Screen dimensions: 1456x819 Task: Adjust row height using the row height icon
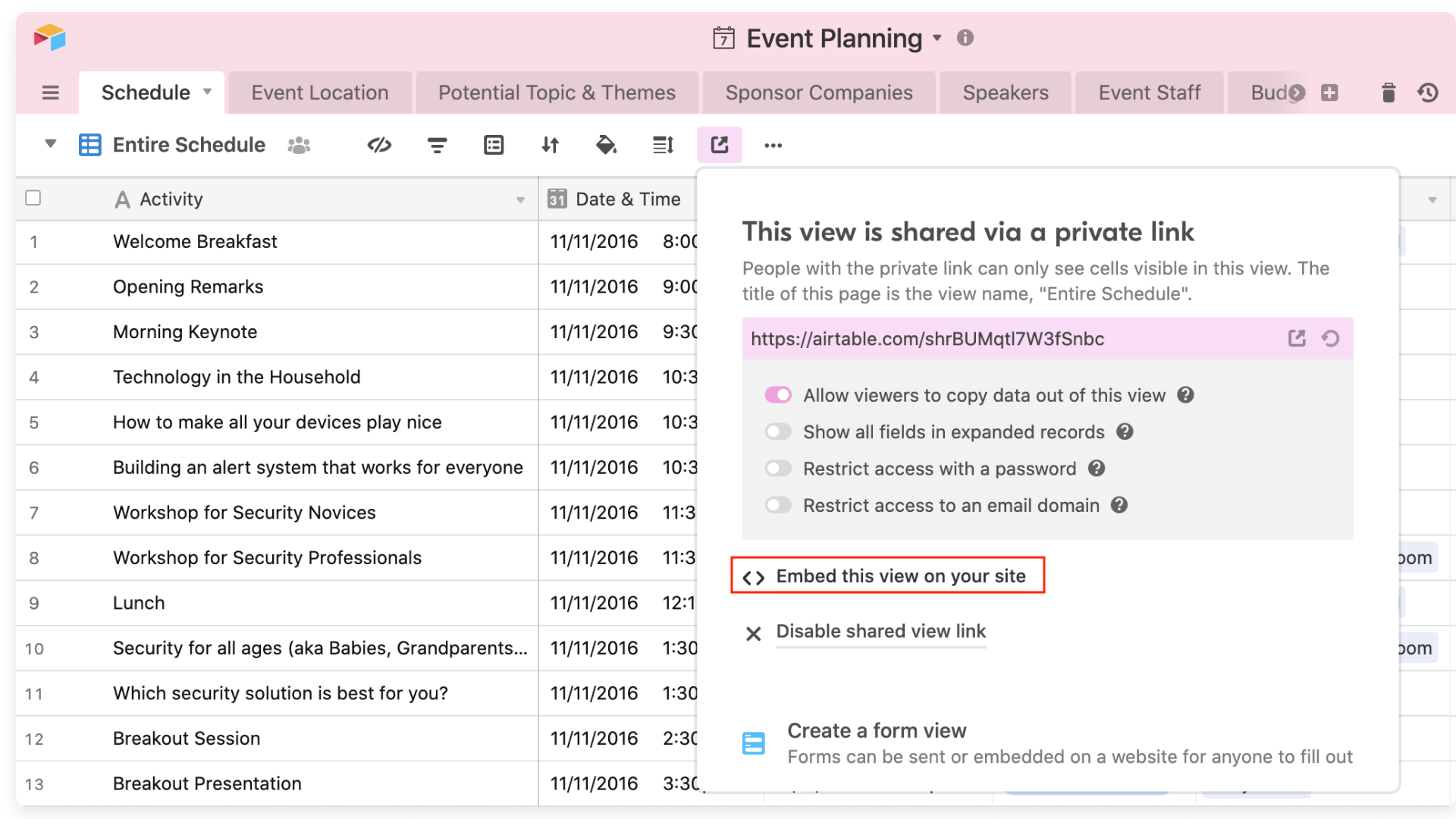coord(663,144)
